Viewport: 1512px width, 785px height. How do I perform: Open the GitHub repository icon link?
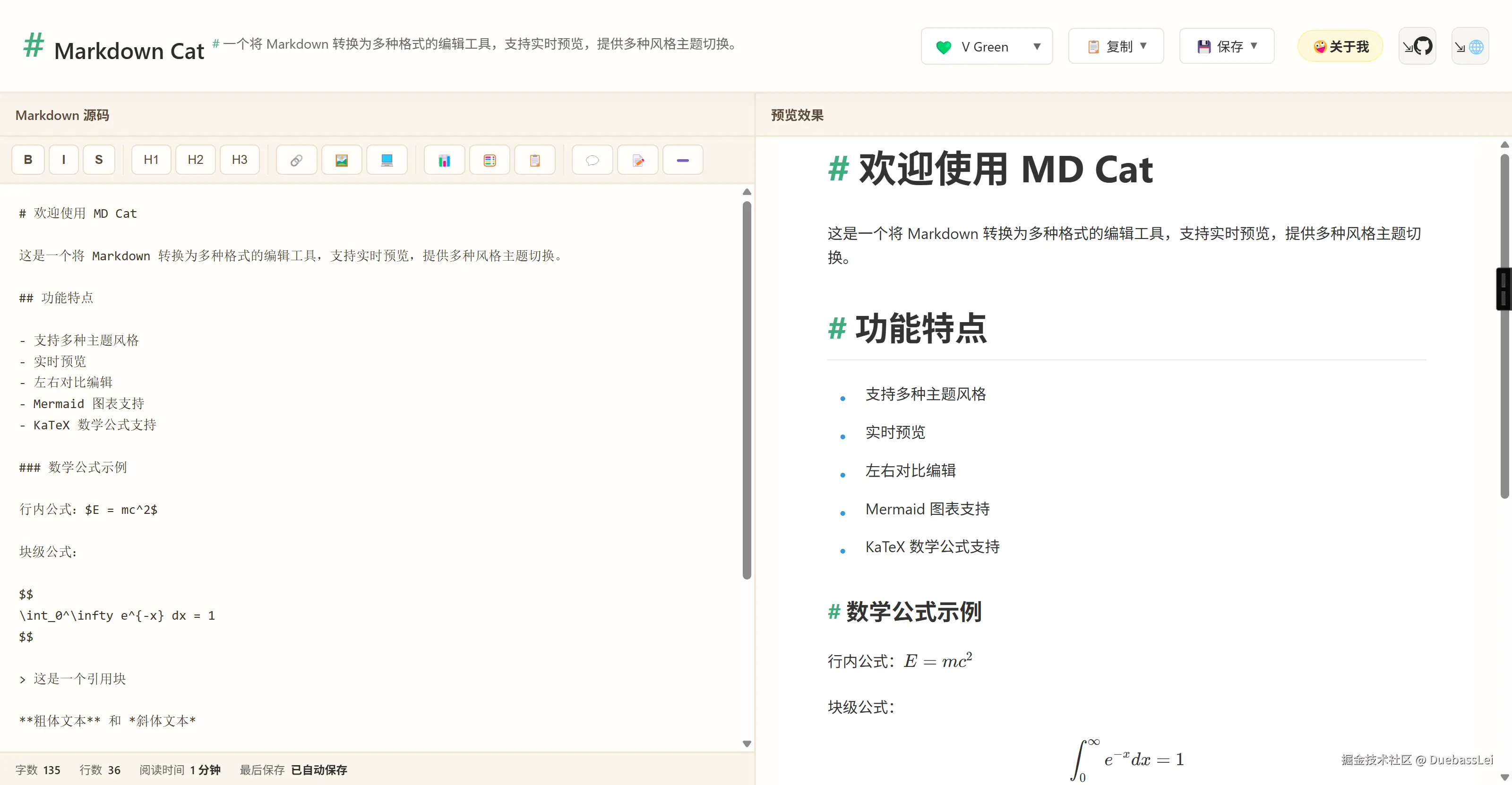(1417, 46)
